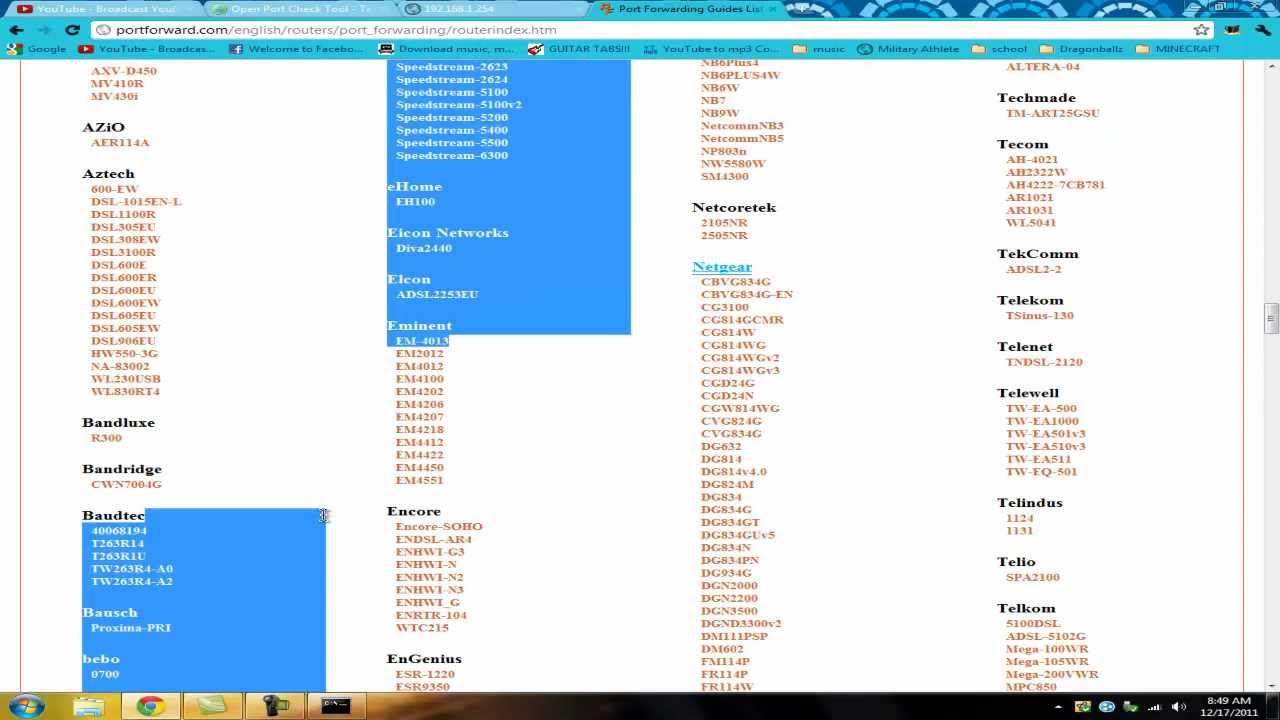Open the Tecom AH4222-7CB781 router link
1280x720 pixels.
pos(1055,185)
